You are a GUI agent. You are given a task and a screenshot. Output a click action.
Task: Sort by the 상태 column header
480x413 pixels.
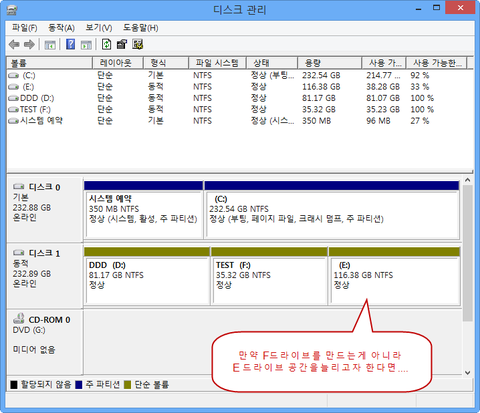pyautogui.click(x=272, y=63)
